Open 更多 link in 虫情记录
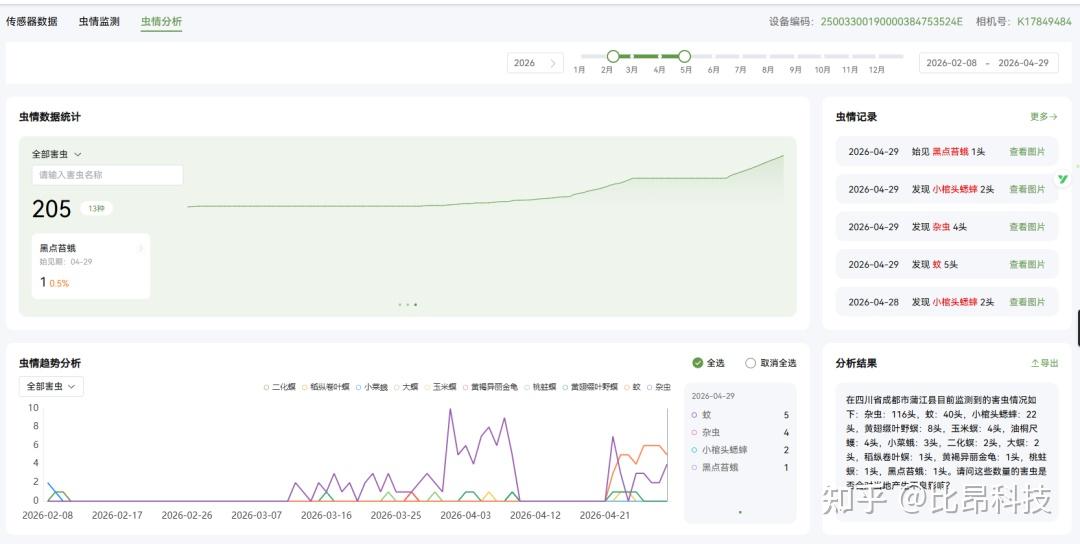 pyautogui.click(x=1043, y=116)
